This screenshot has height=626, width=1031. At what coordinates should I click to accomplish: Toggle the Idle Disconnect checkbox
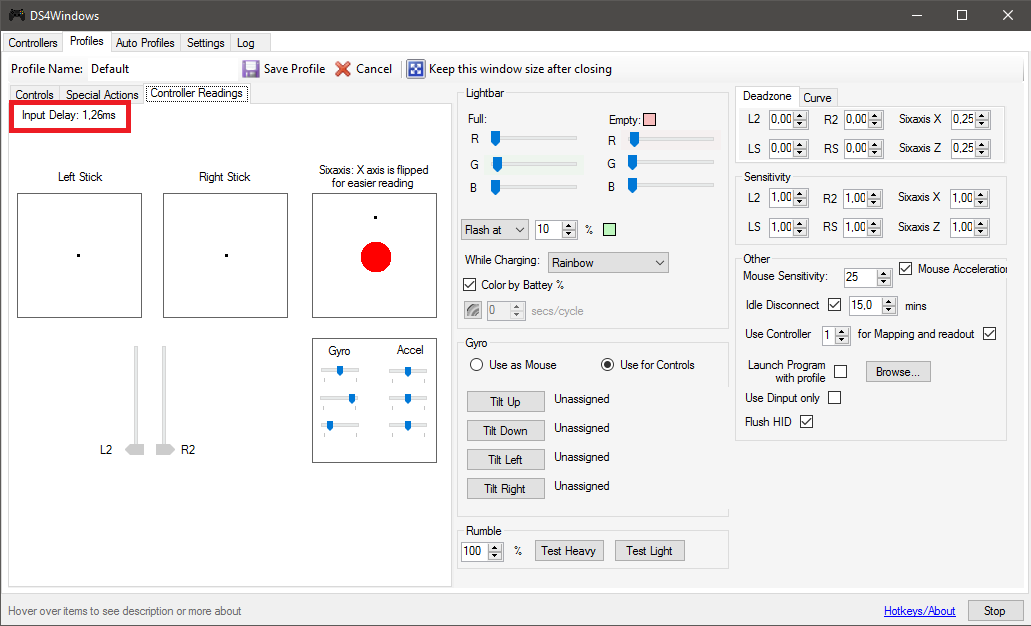(x=834, y=305)
